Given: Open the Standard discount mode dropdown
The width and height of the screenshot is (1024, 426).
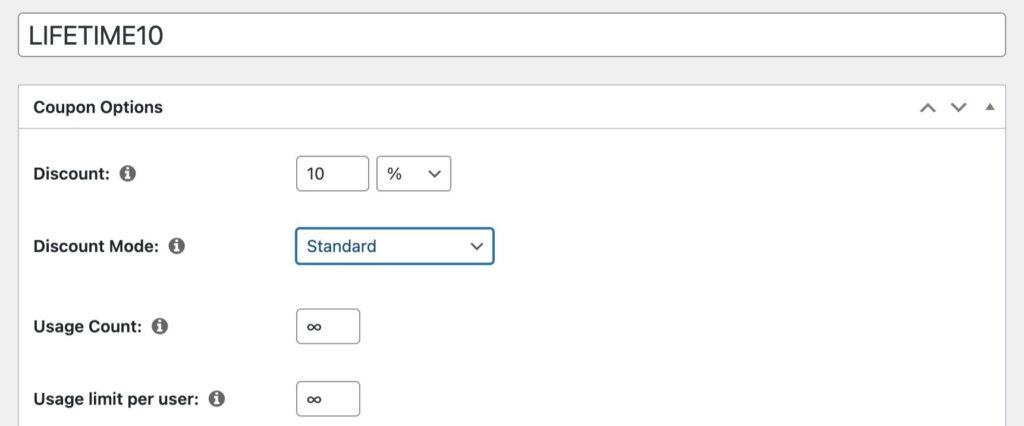Looking at the screenshot, I should click(394, 246).
